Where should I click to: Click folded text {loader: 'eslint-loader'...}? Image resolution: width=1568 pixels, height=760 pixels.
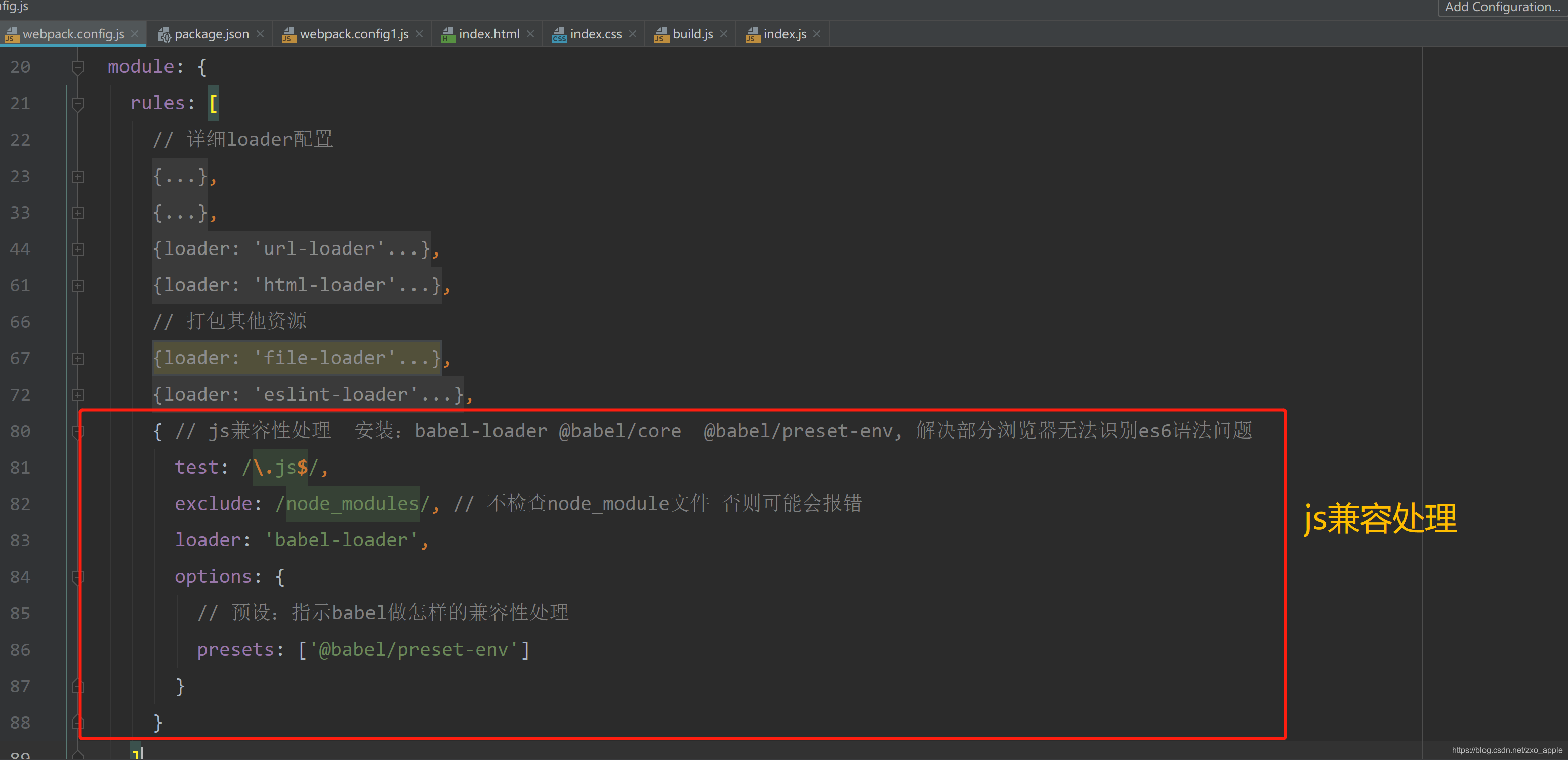click(x=309, y=395)
